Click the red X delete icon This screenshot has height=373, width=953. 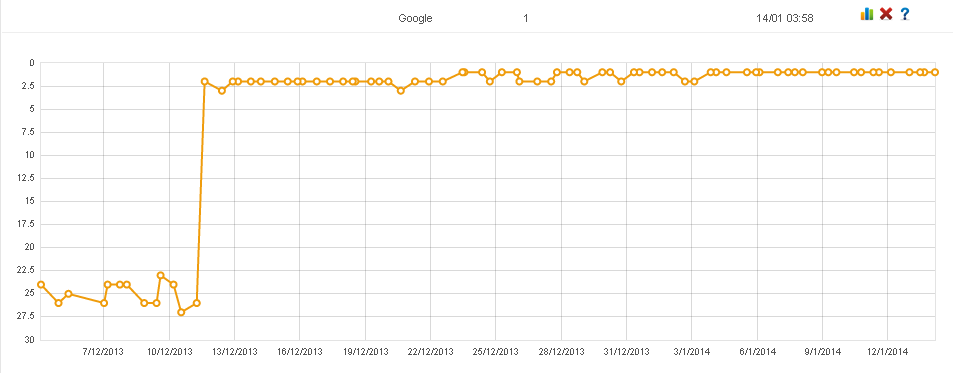pyautogui.click(x=886, y=14)
